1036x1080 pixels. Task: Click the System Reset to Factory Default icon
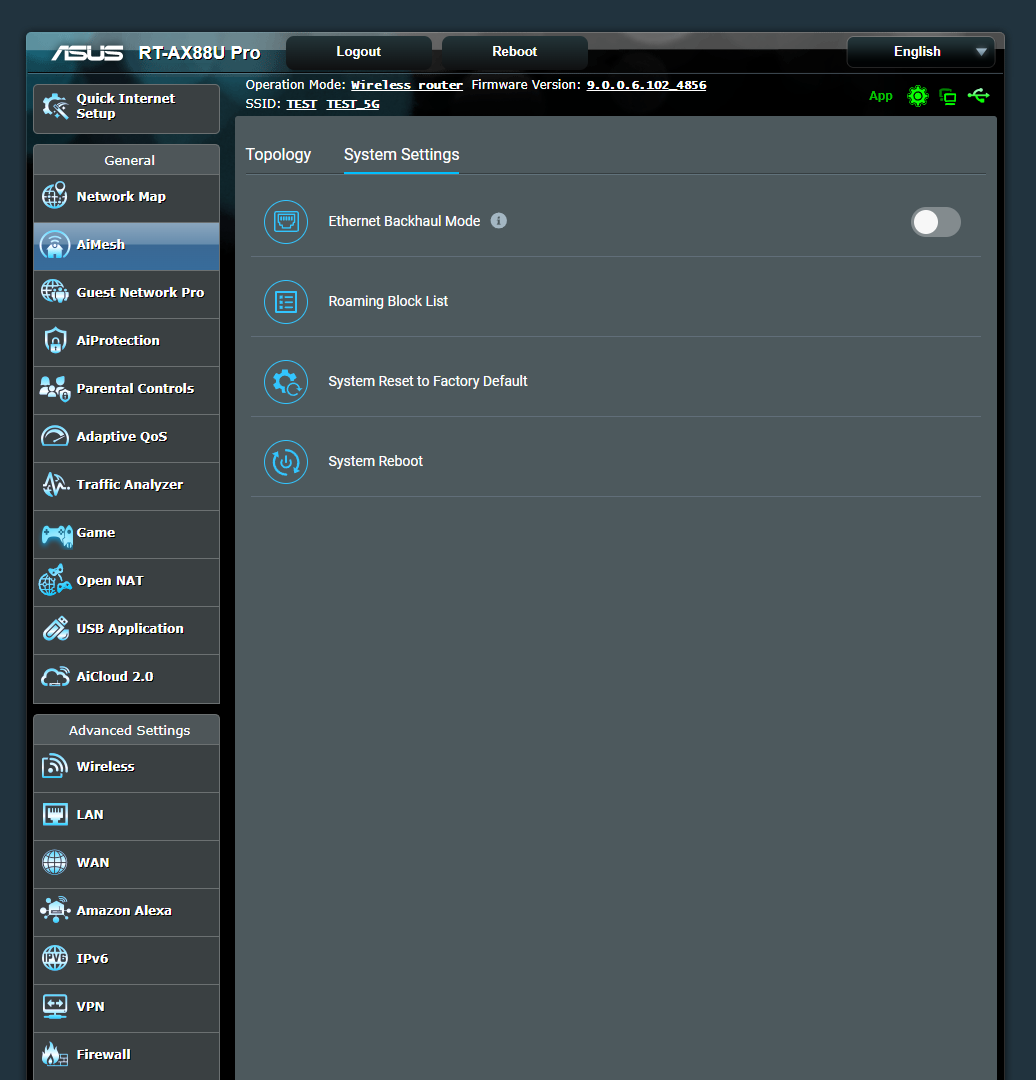(286, 382)
